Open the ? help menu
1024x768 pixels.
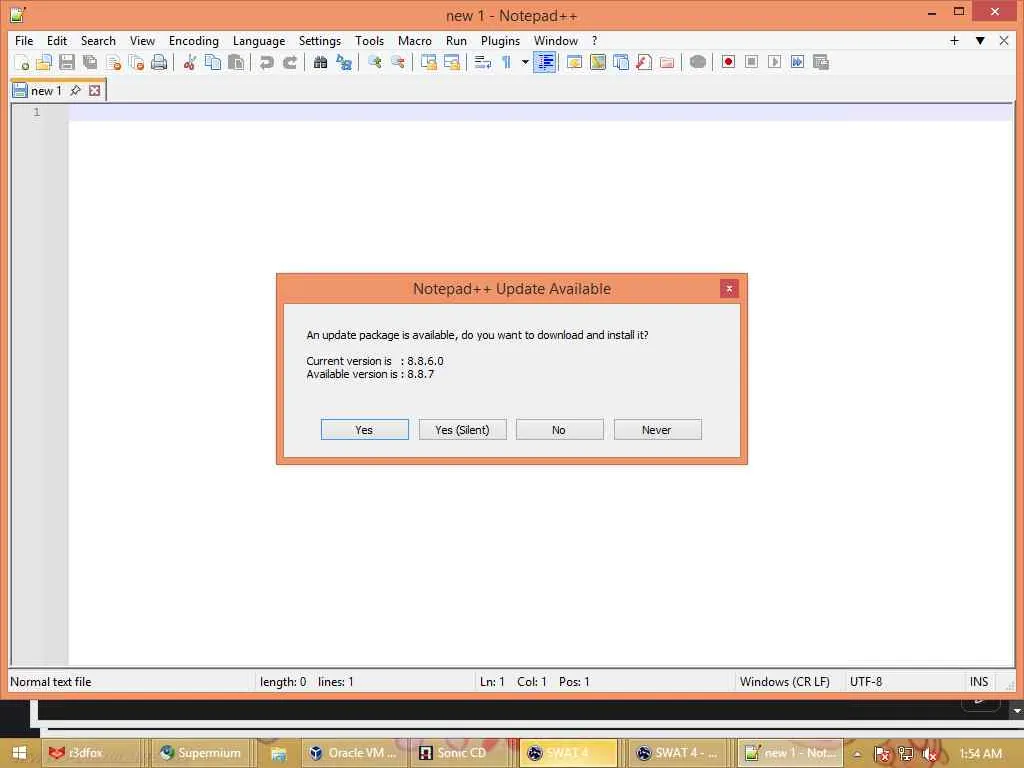point(594,40)
